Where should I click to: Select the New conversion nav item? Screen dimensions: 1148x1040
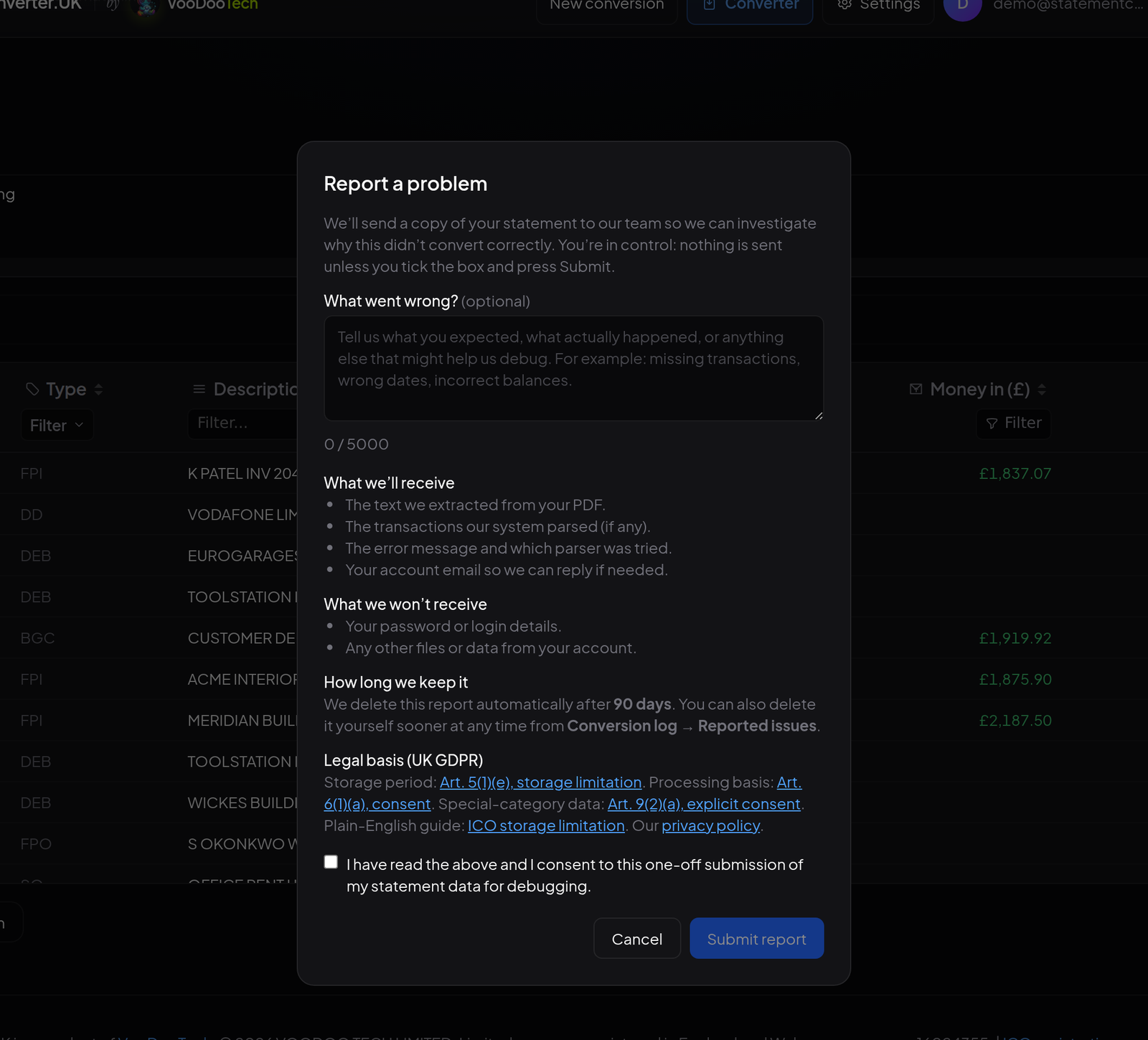607,6
